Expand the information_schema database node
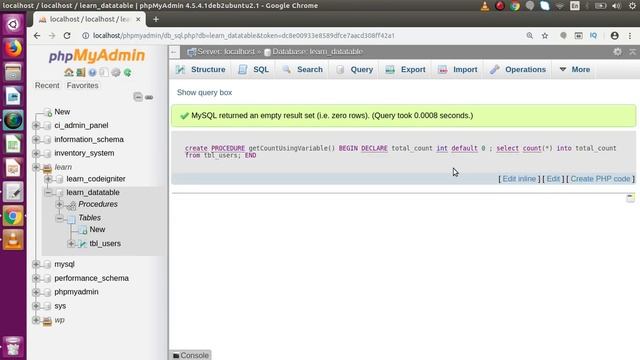Viewport: 640px width, 360px height. 36,139
